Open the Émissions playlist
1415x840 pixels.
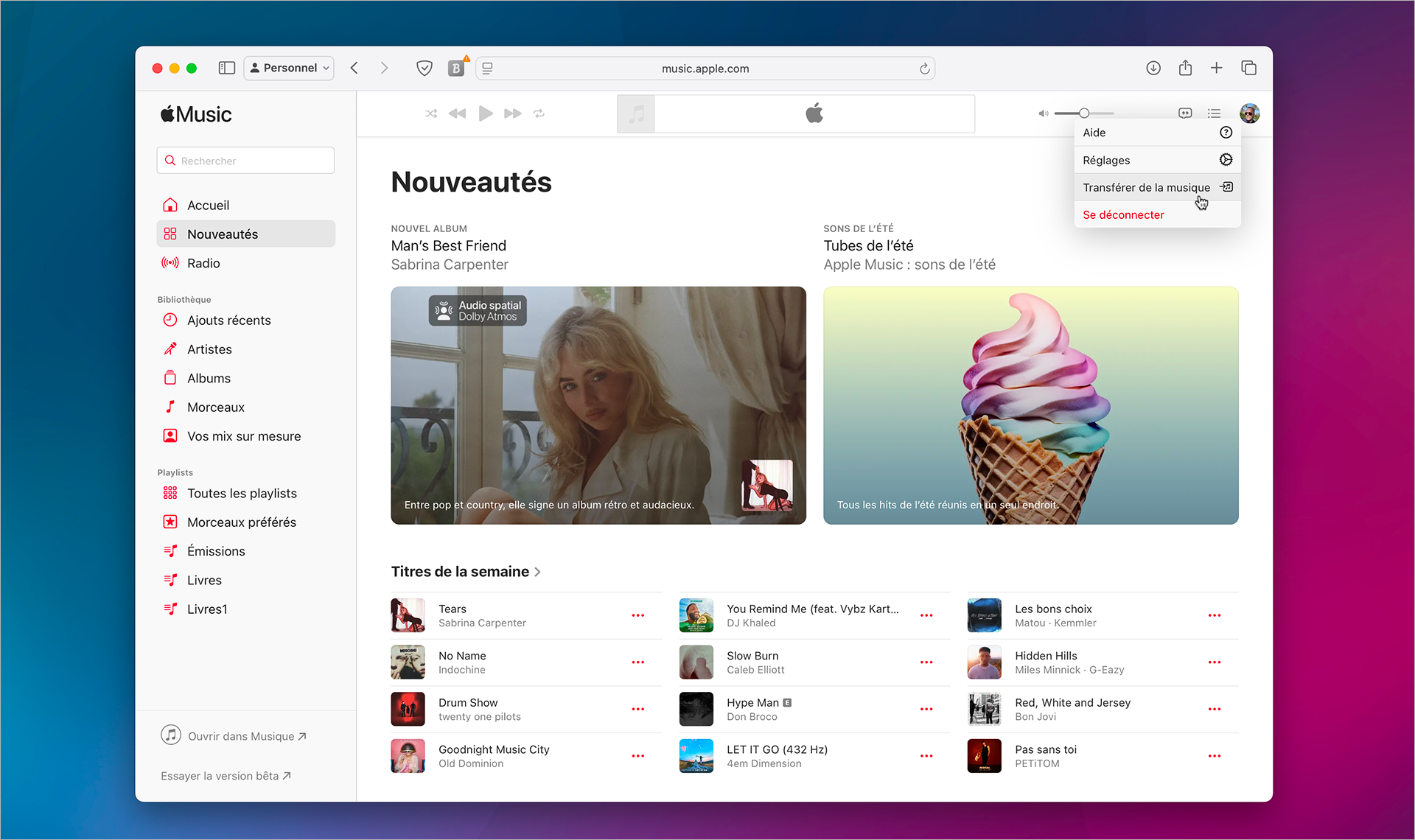(245, 551)
